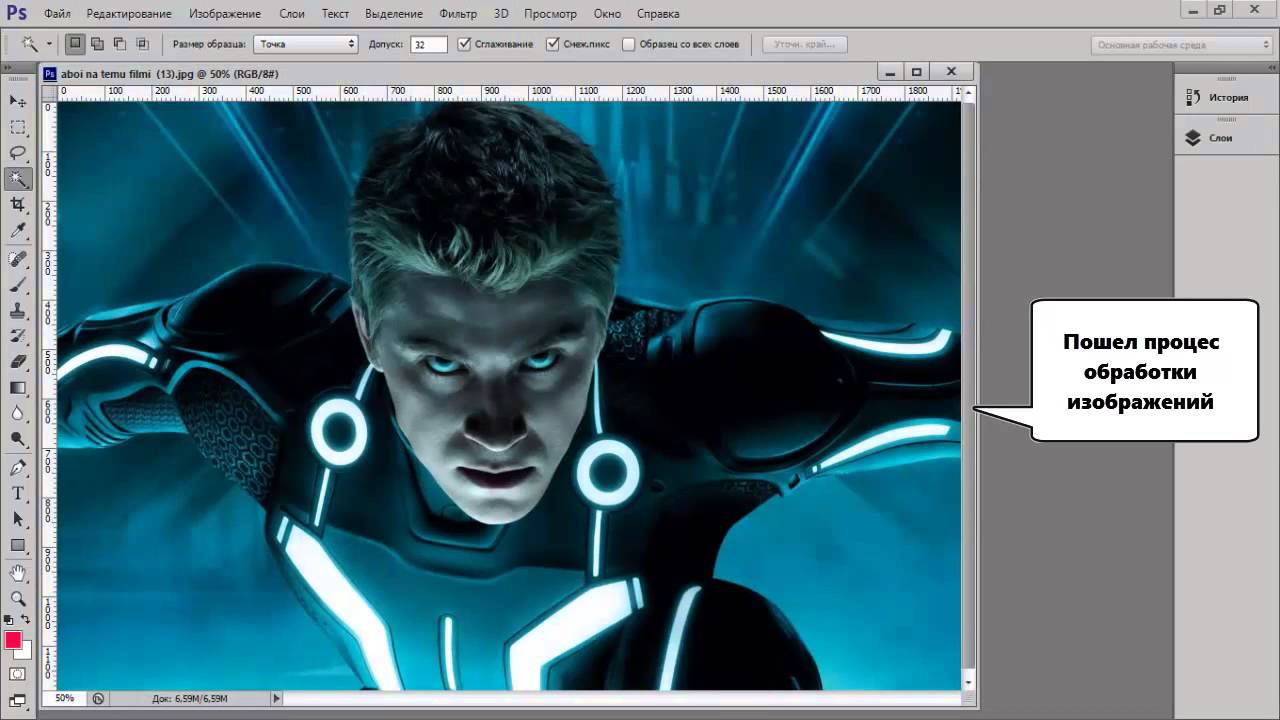1280x720 pixels.
Task: Select the Rectangular Marquee tool
Action: [x=18, y=127]
